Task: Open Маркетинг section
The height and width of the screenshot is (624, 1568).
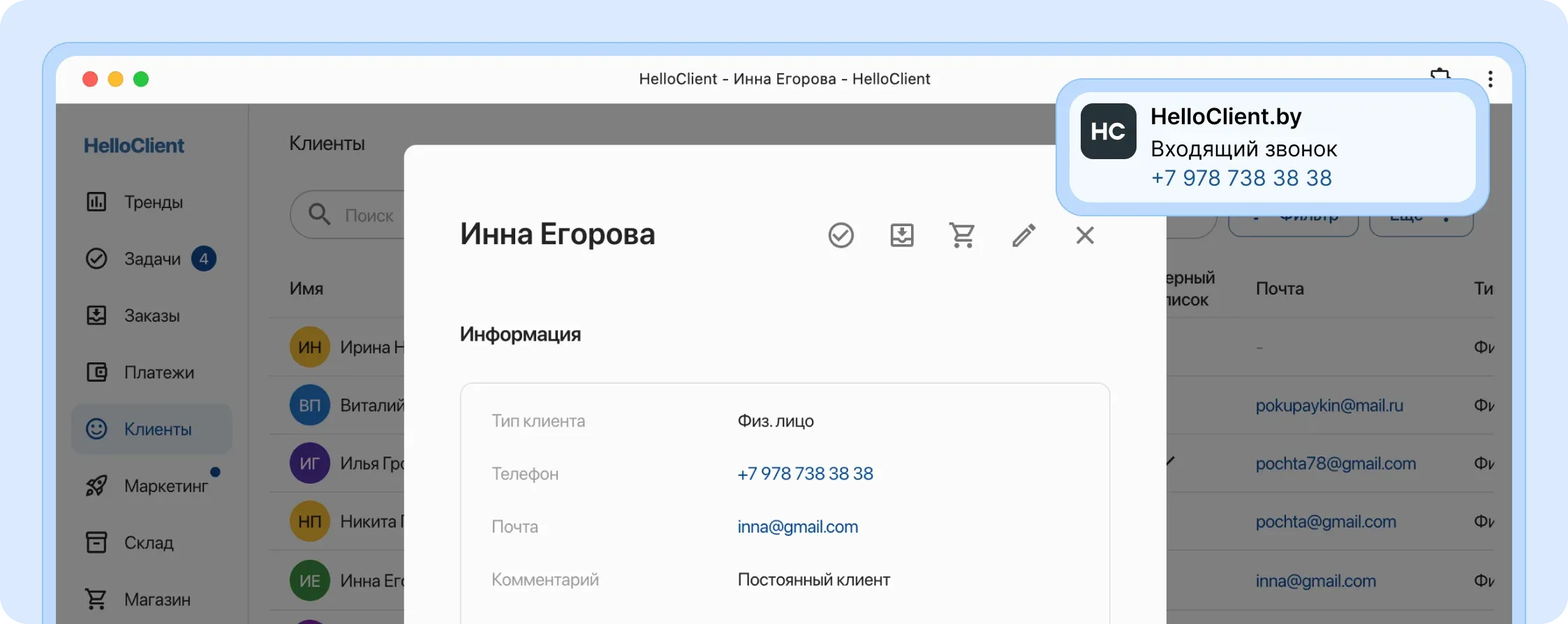Action: [152, 486]
